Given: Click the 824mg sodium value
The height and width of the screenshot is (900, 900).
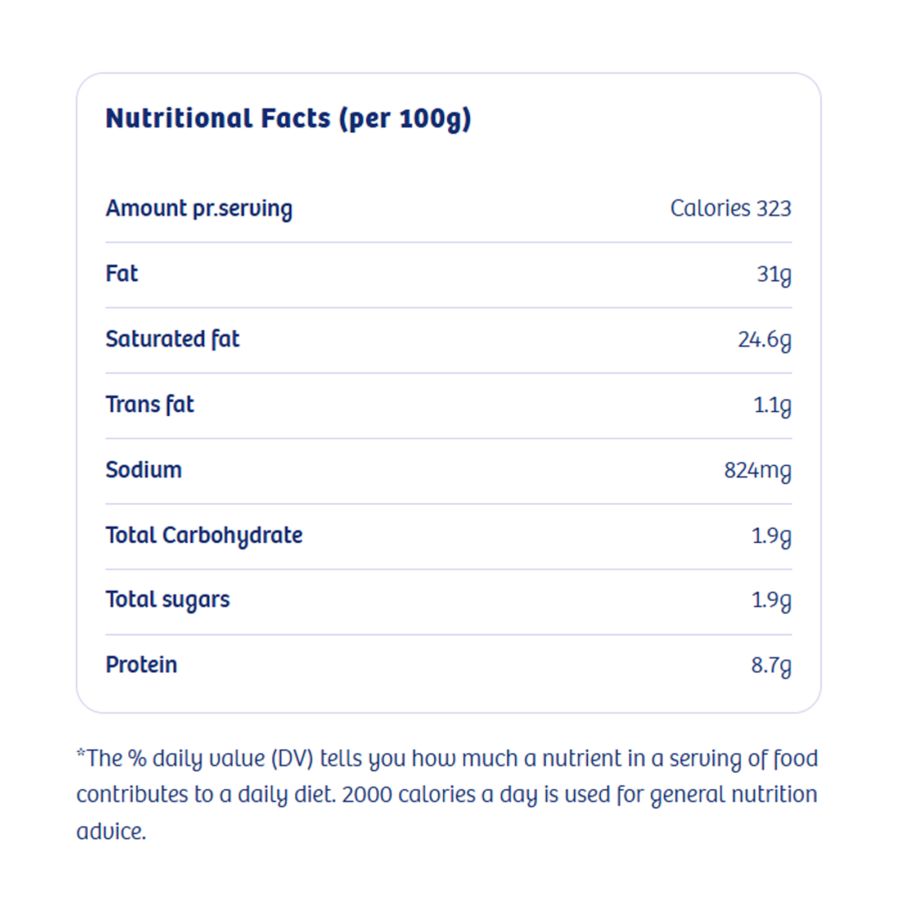Looking at the screenshot, I should 757,470.
